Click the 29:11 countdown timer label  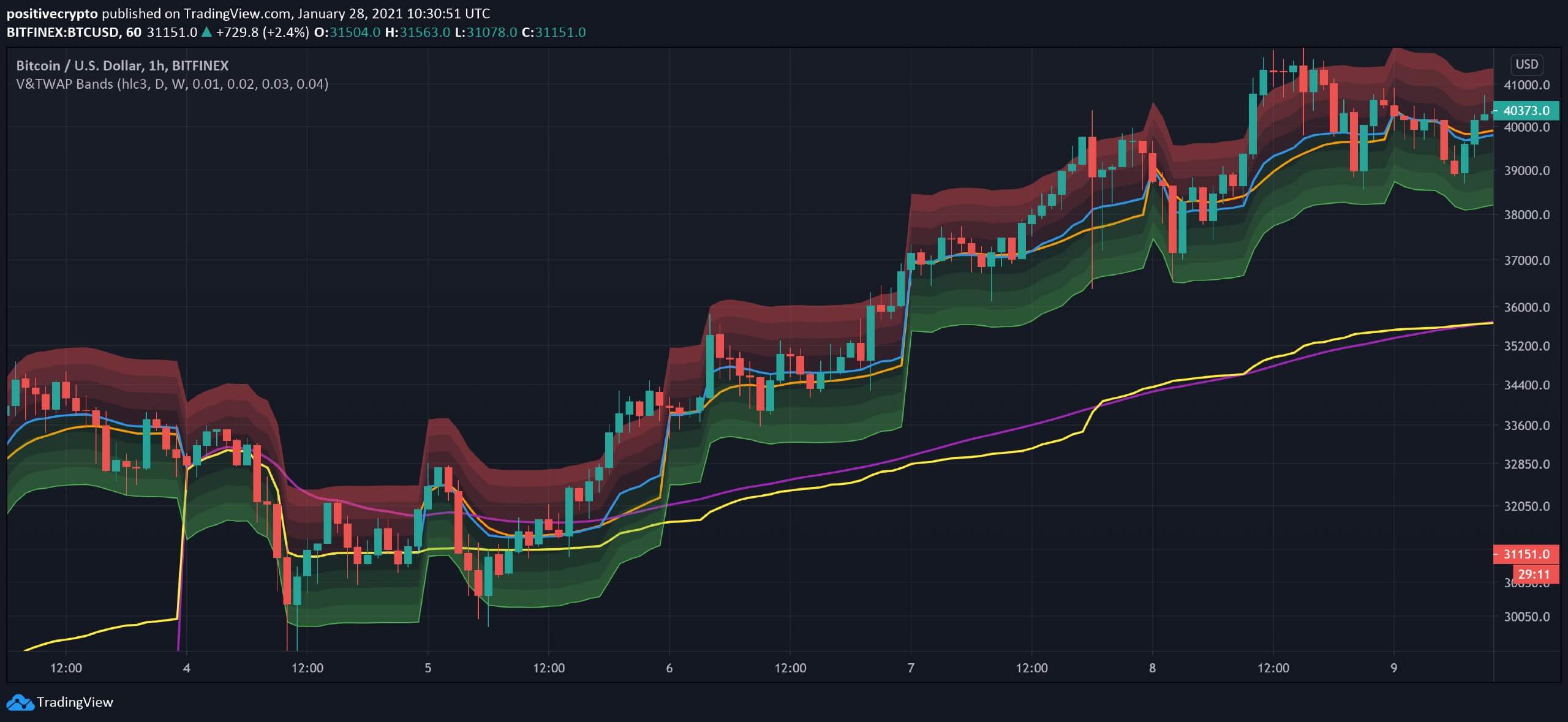pyautogui.click(x=1534, y=574)
